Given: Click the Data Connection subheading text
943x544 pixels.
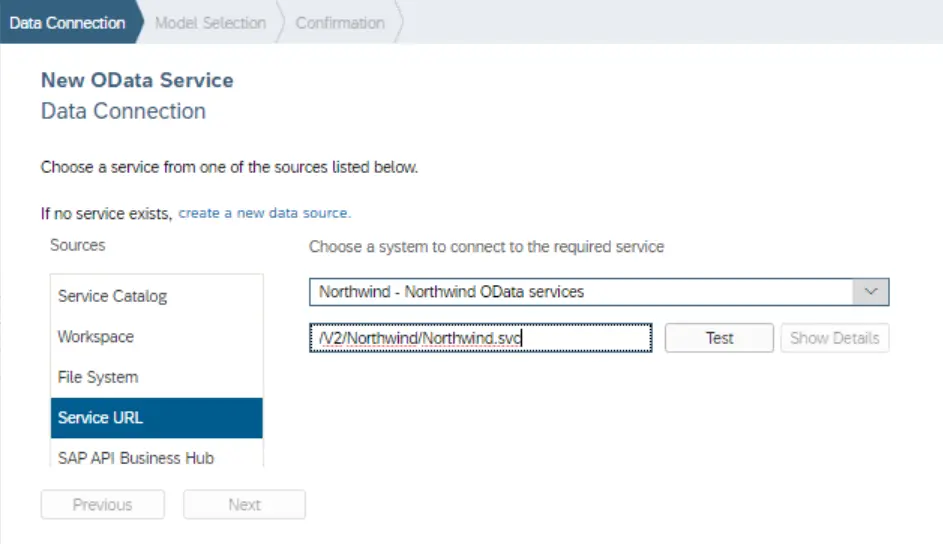Looking at the screenshot, I should pyautogui.click(x=123, y=111).
